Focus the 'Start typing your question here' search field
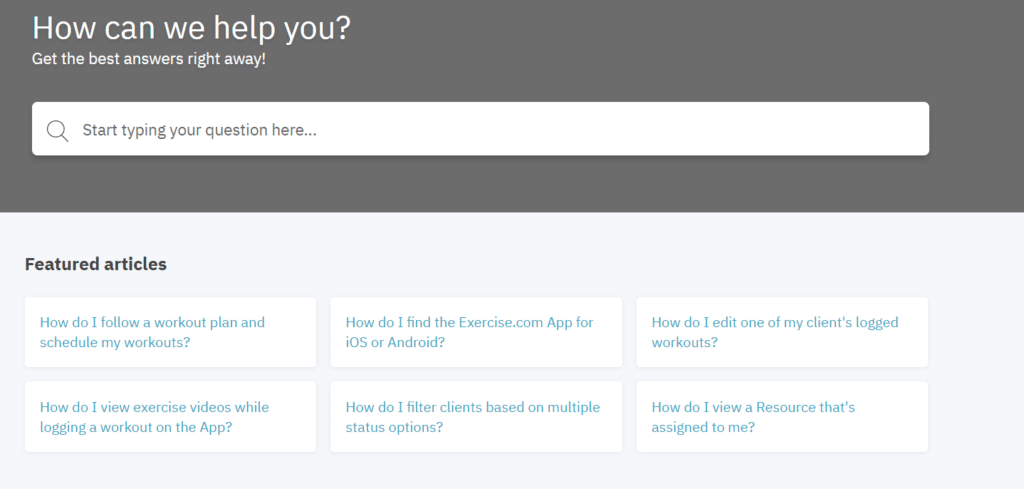1024x489 pixels. (400, 130)
